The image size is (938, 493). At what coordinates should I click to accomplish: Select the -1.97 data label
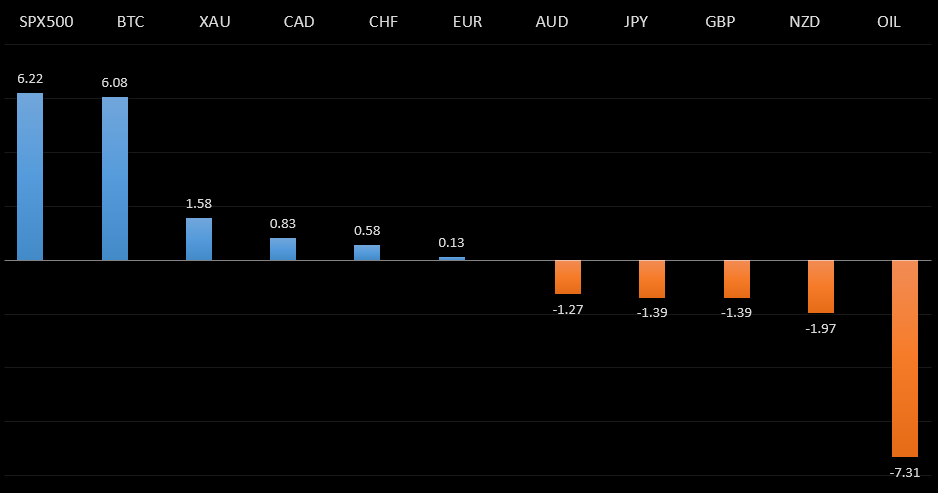click(821, 328)
